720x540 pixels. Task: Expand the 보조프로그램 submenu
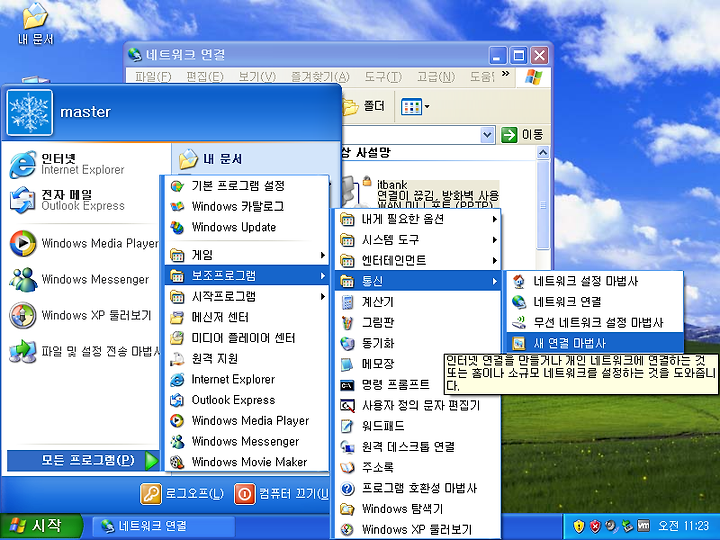point(247,276)
